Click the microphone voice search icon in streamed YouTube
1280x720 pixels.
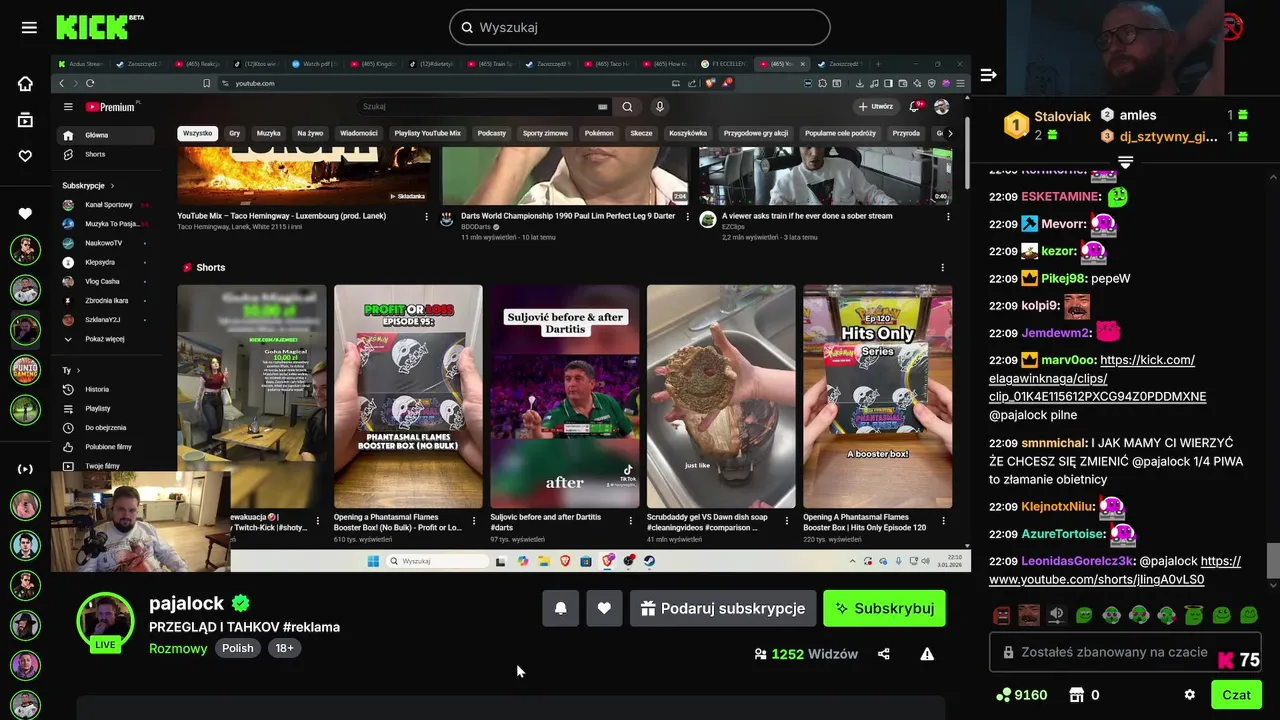click(659, 106)
